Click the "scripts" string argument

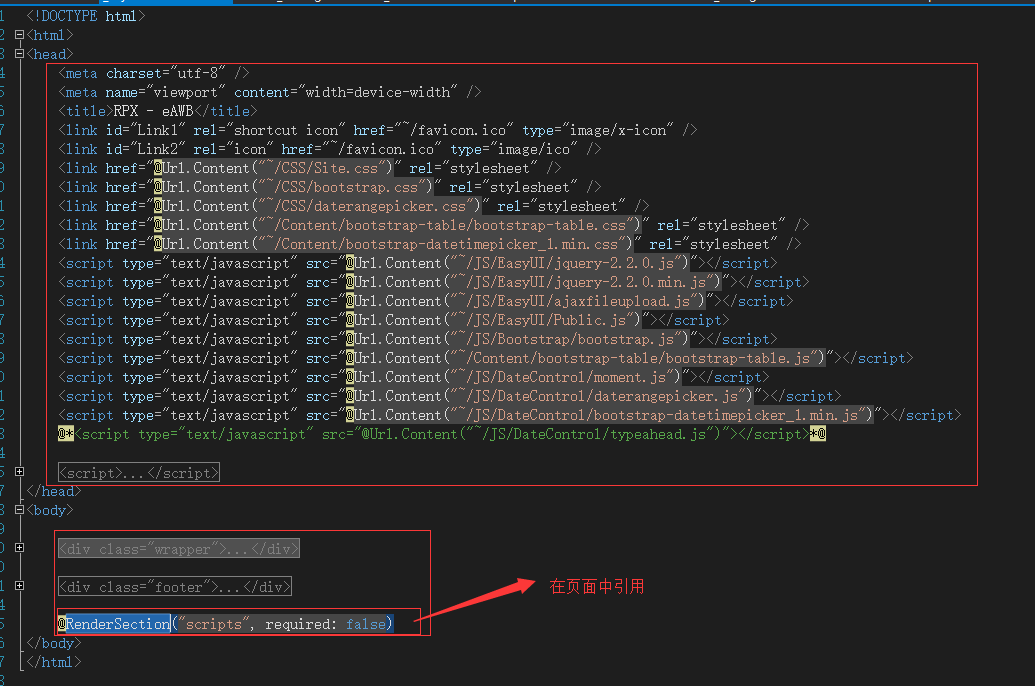214,624
